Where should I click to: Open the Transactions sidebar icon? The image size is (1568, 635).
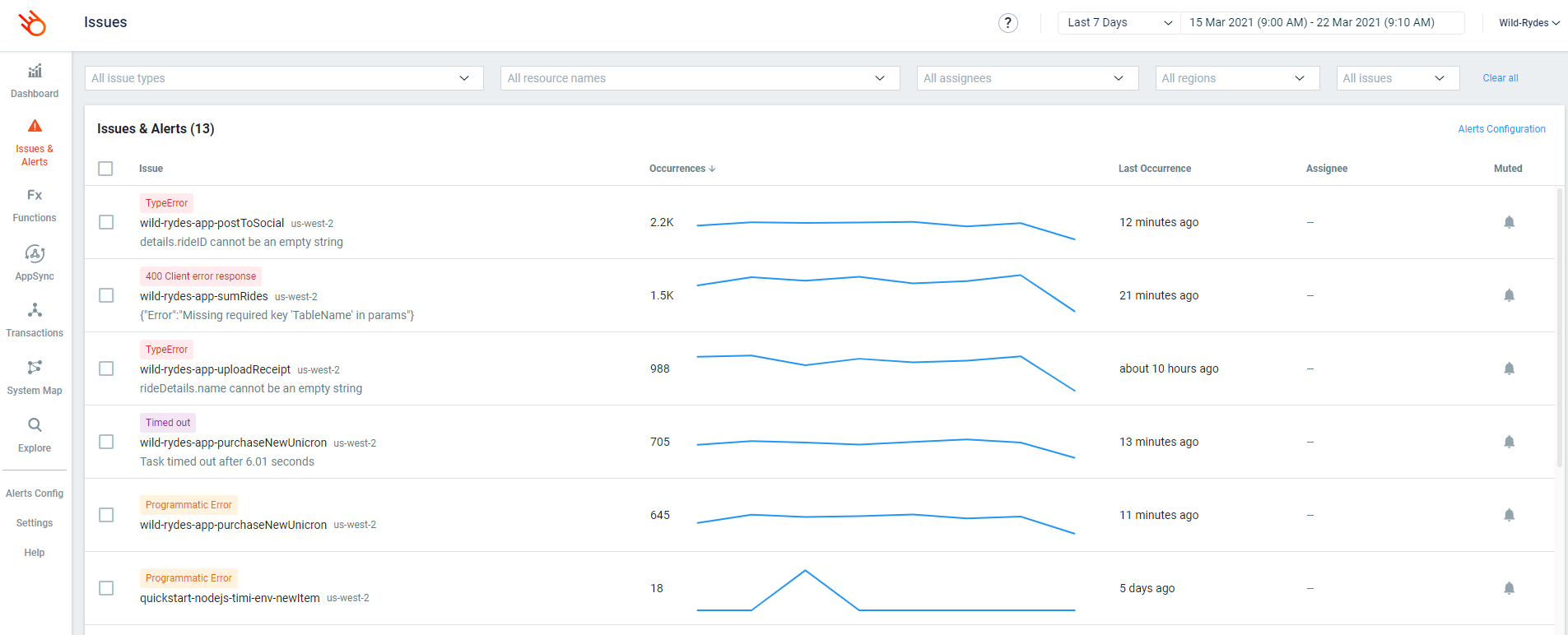click(35, 310)
